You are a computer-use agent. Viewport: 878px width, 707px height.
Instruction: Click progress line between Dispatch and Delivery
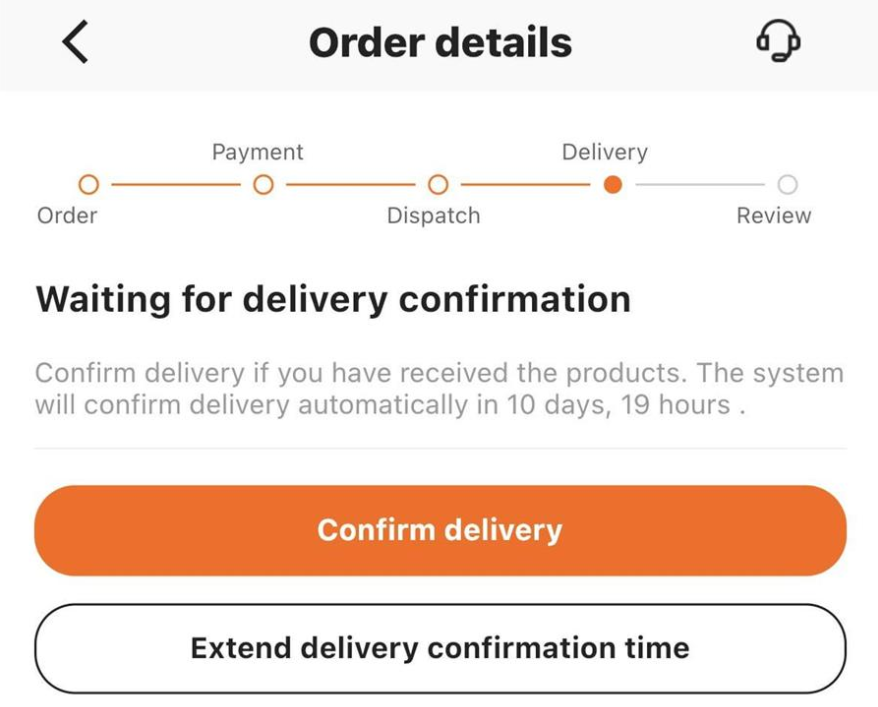click(526, 185)
